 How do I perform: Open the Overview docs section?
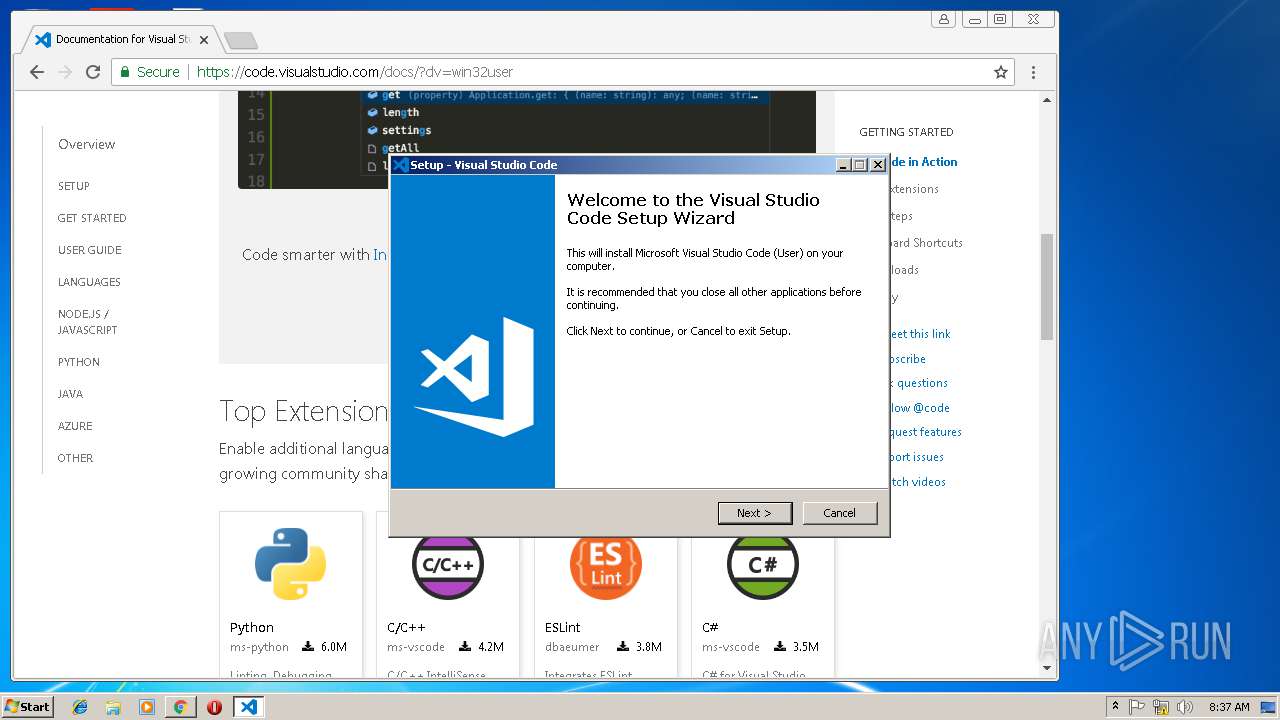(x=86, y=144)
